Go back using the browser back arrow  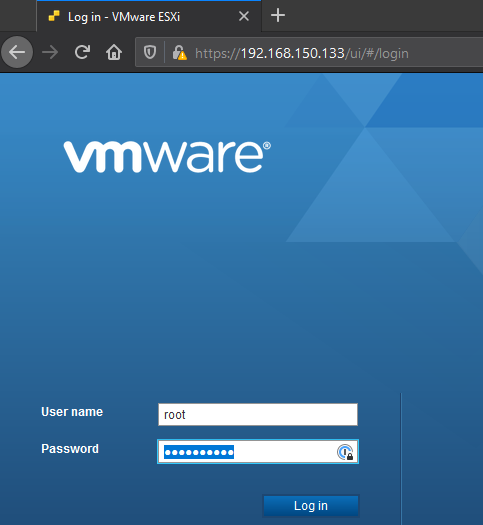[x=17, y=52]
